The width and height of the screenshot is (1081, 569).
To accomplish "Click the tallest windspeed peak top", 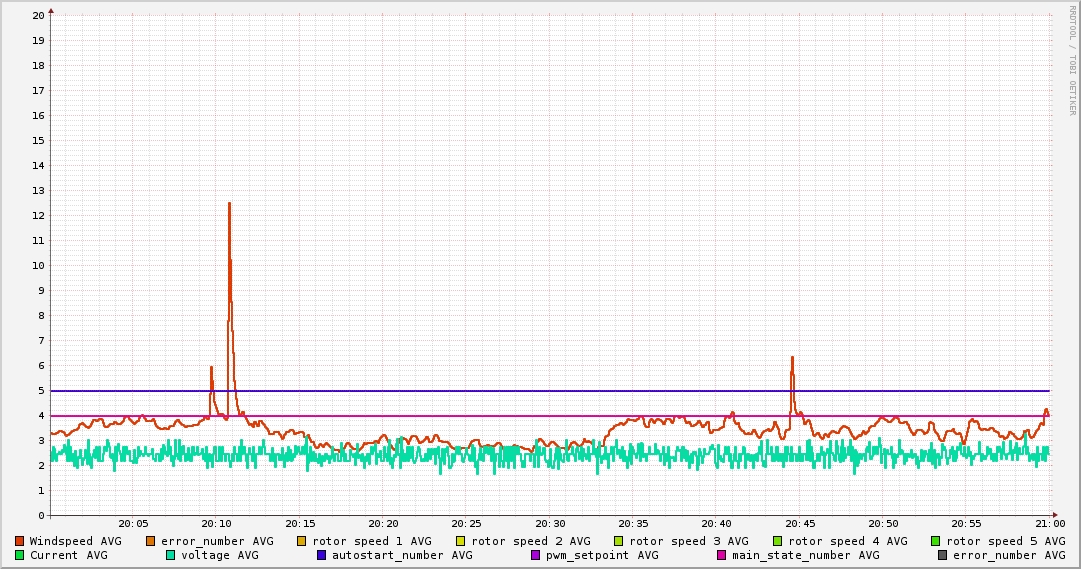I will (x=229, y=204).
